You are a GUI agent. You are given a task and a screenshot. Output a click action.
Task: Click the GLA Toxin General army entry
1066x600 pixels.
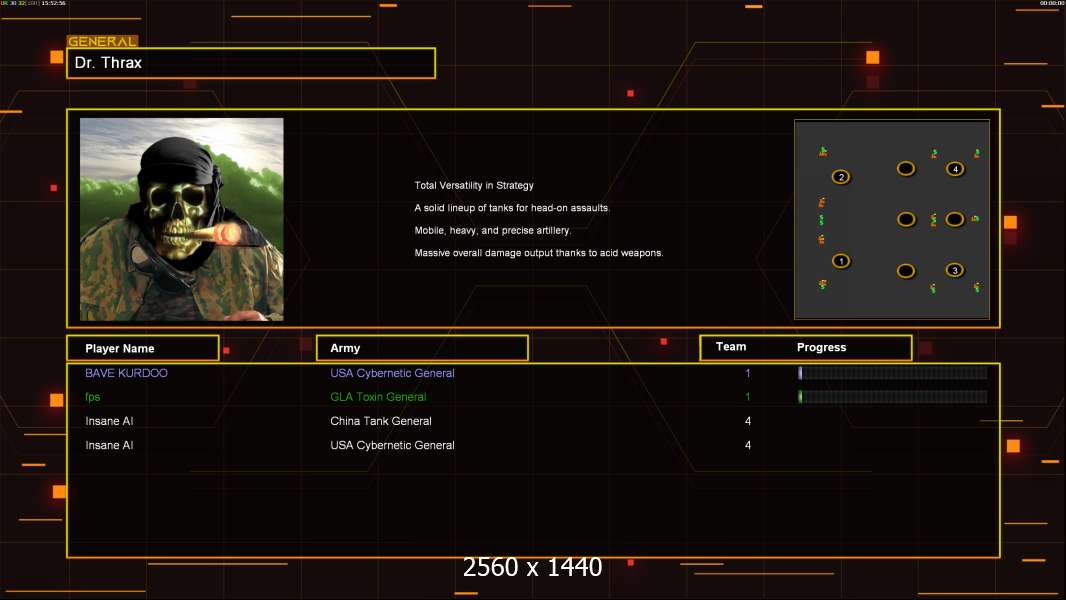(x=378, y=397)
